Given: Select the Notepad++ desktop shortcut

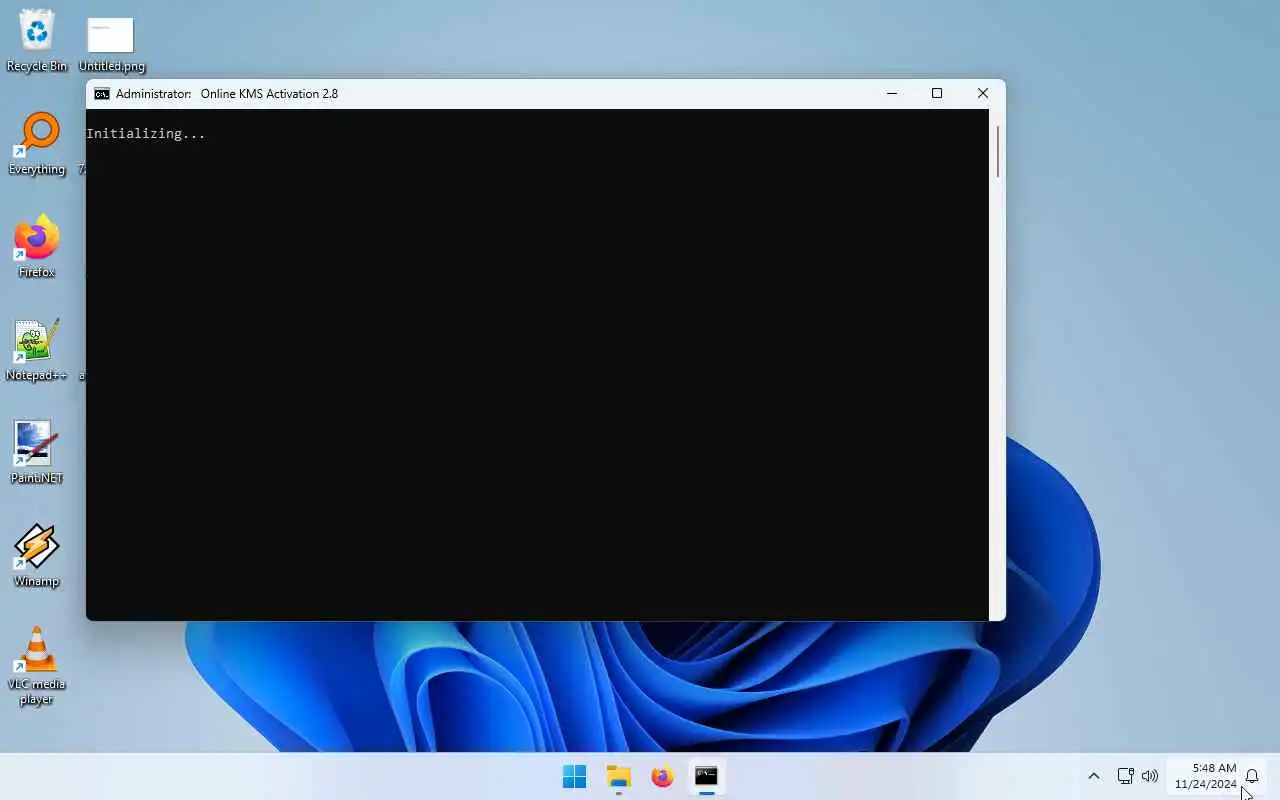Looking at the screenshot, I should [x=37, y=351].
